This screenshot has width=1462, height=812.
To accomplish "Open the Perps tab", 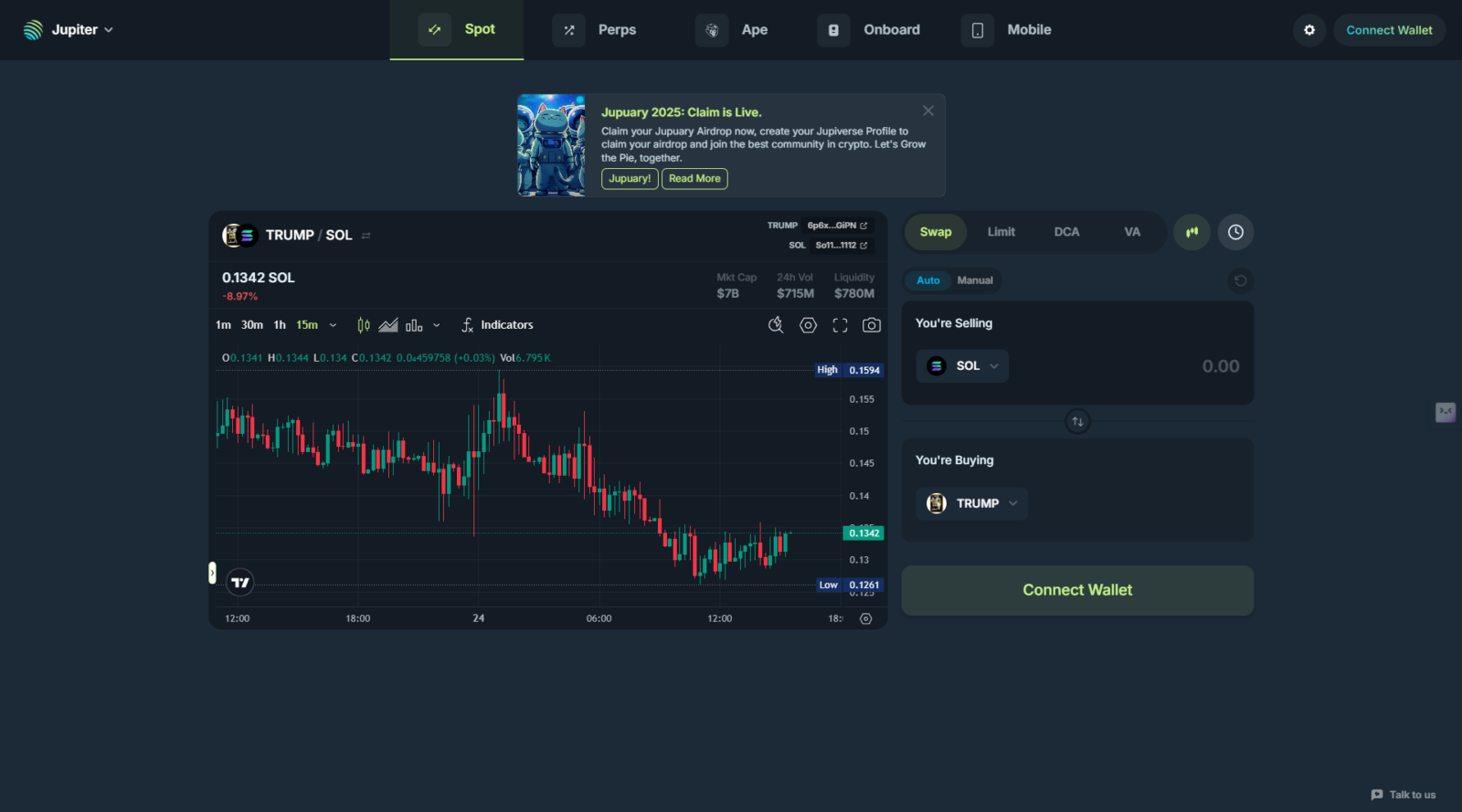I will [x=594, y=30].
